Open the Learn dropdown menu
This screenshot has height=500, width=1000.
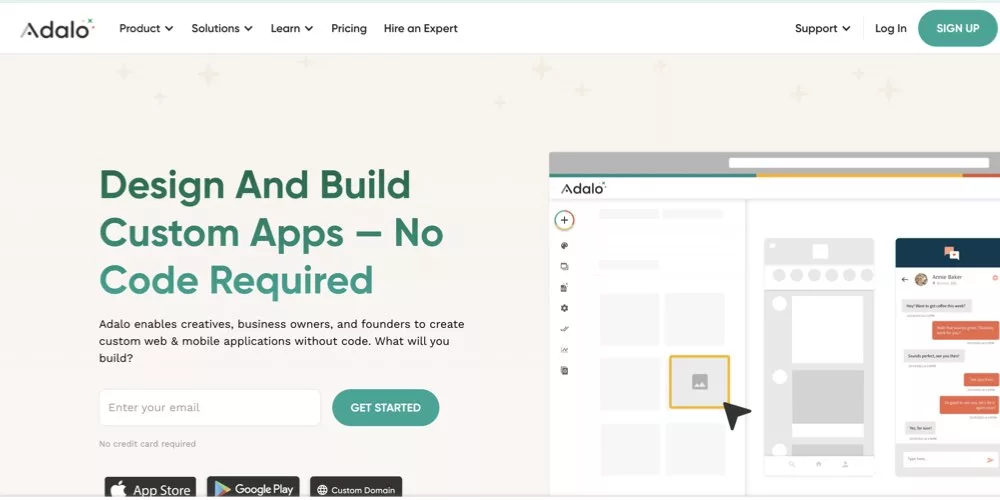(x=291, y=28)
